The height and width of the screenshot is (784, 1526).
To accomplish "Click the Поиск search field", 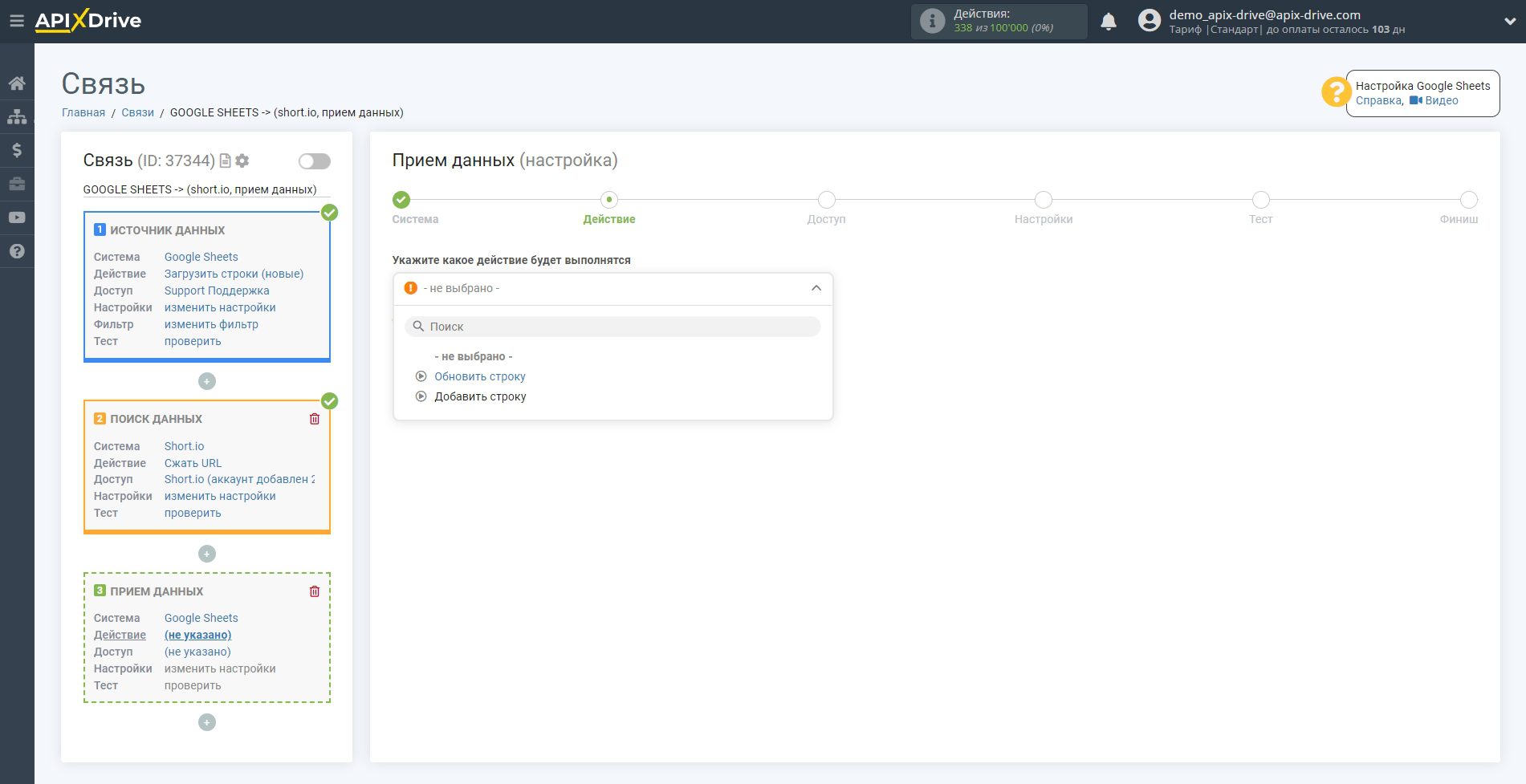I will point(612,327).
